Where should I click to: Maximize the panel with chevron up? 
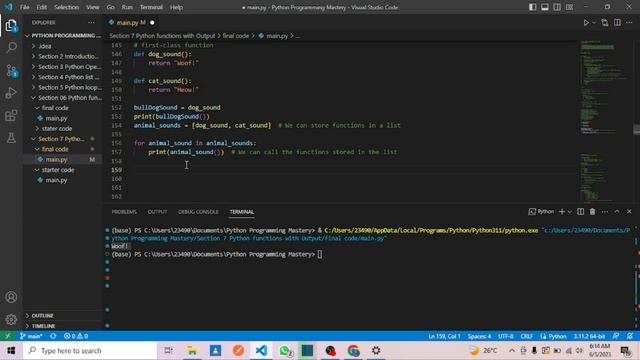(617, 211)
